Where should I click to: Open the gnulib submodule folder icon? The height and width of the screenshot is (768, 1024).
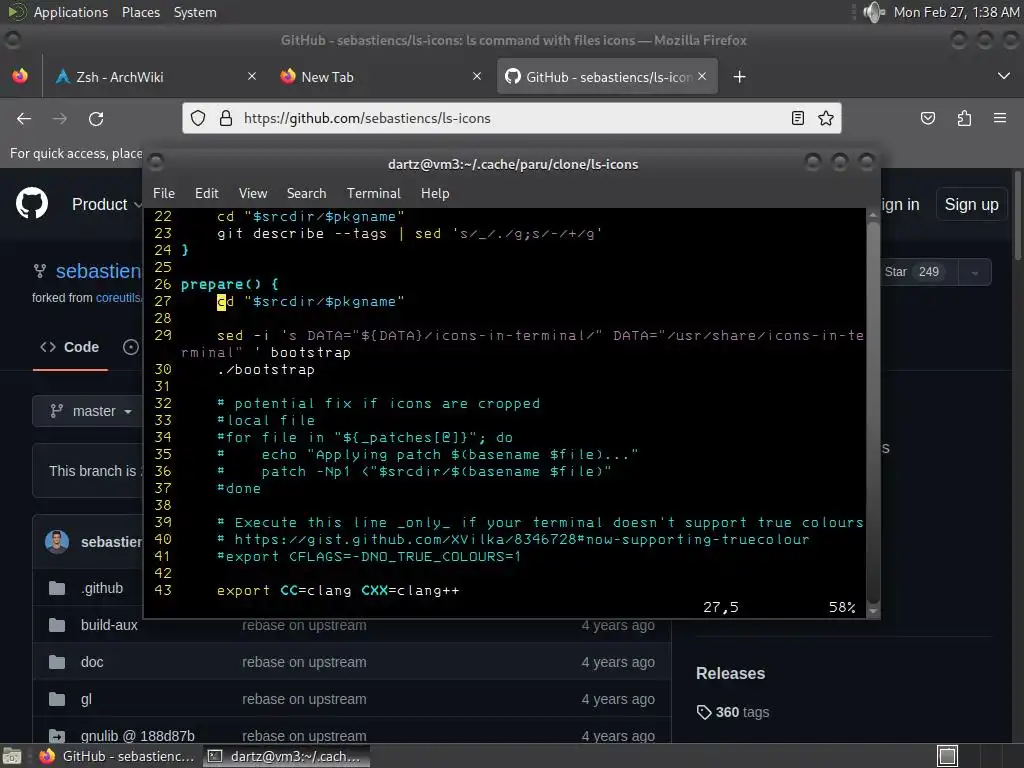point(57,736)
